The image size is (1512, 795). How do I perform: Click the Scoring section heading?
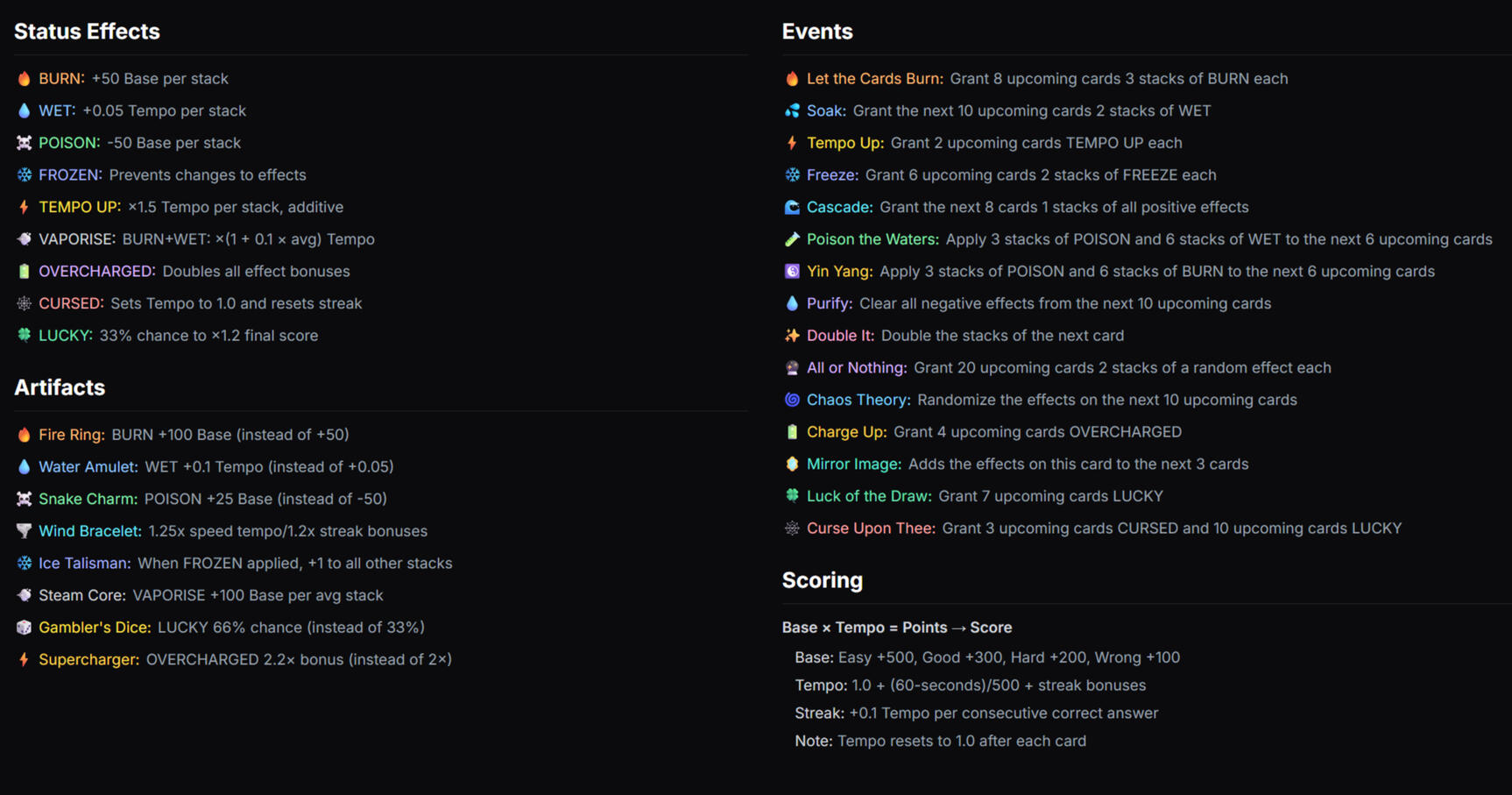point(822,580)
